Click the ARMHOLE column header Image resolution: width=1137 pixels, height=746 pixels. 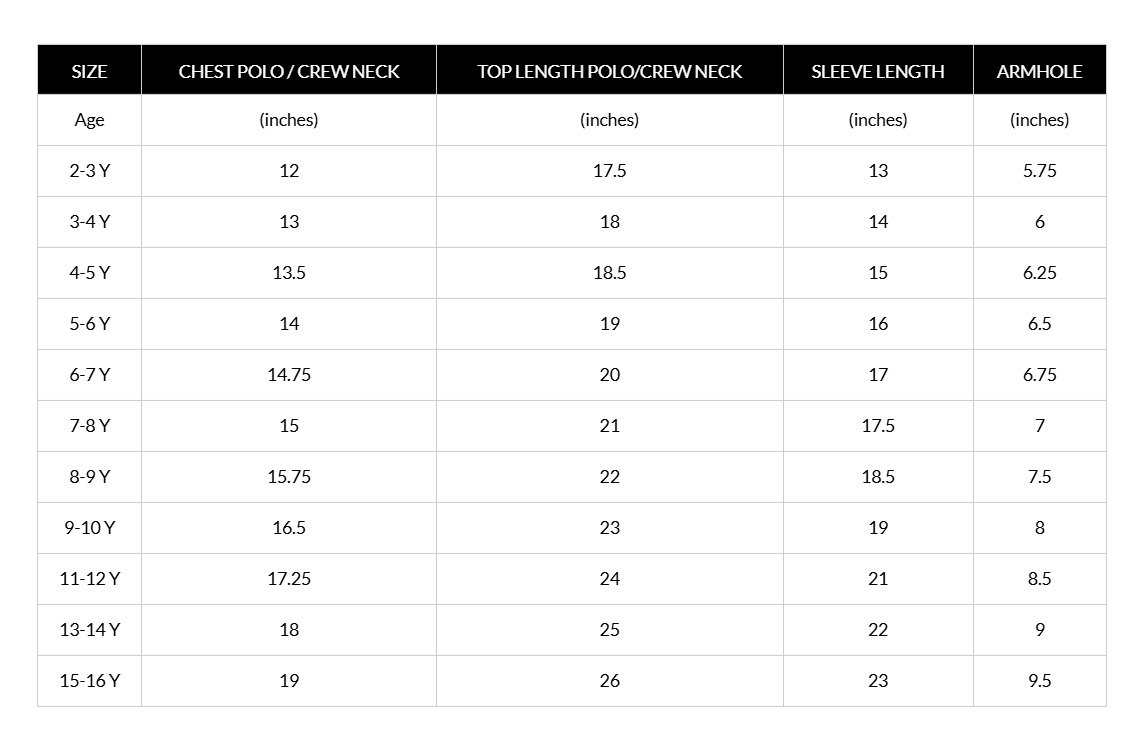click(1039, 71)
